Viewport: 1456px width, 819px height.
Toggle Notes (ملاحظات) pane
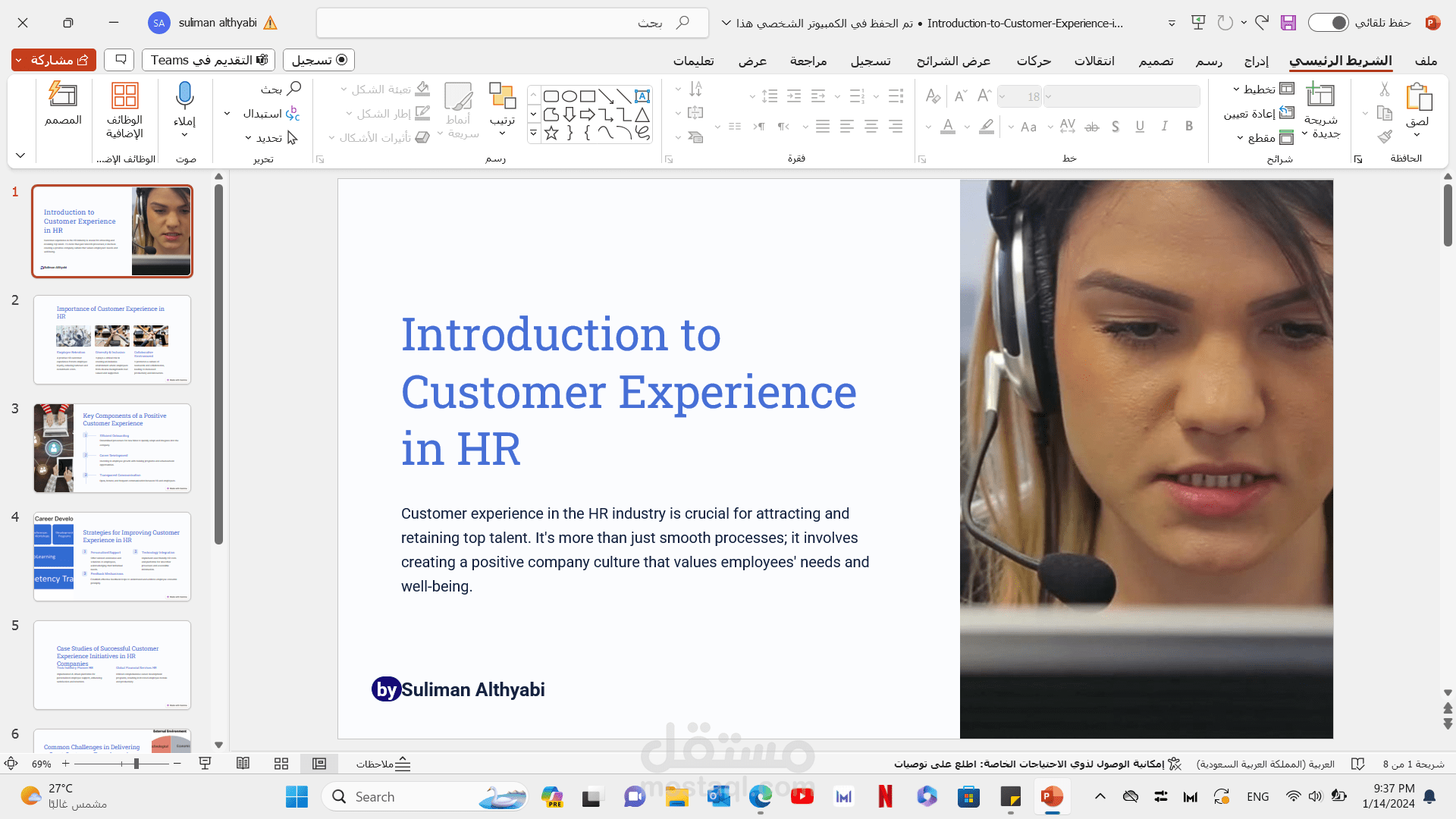point(383,764)
